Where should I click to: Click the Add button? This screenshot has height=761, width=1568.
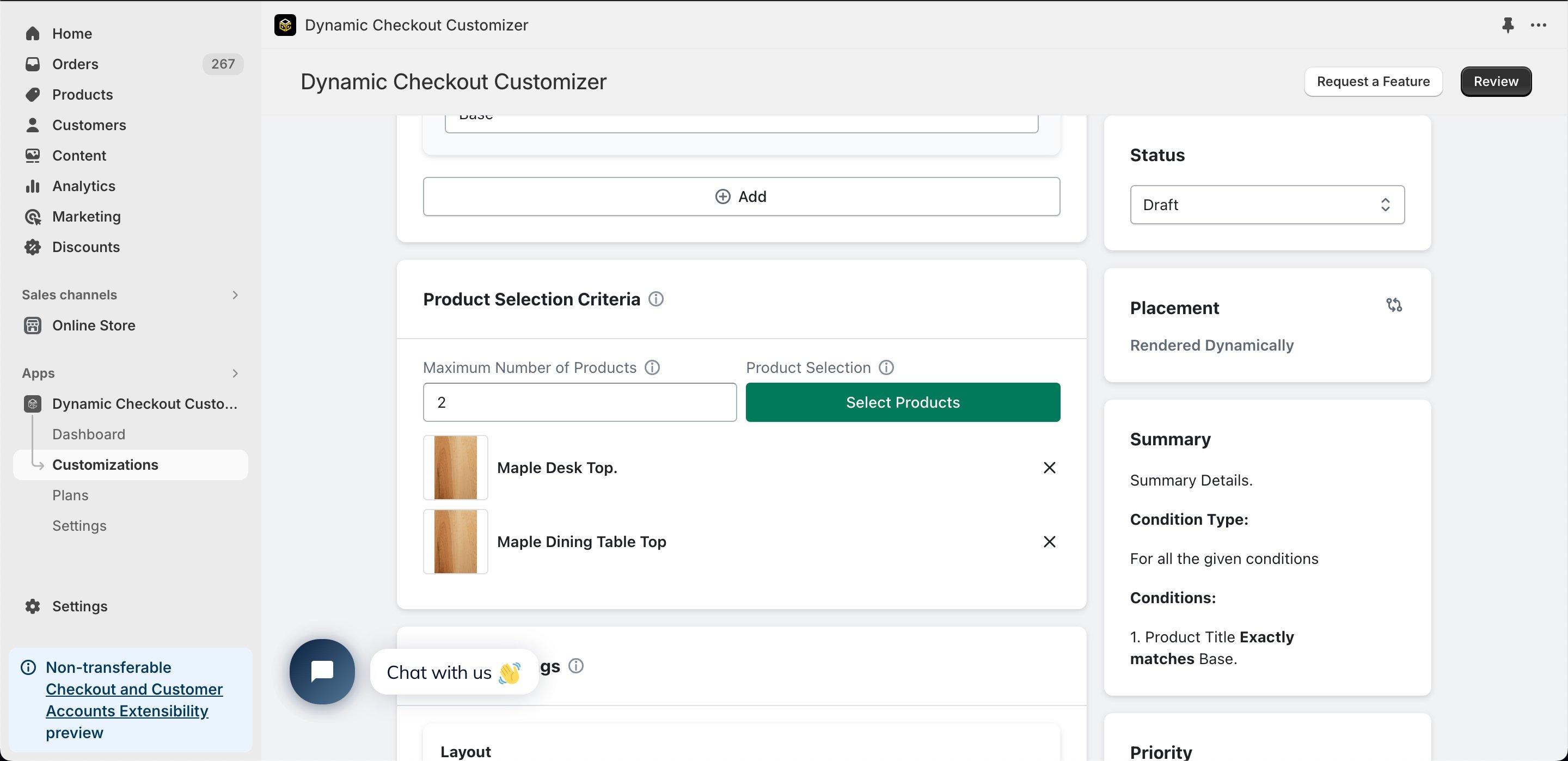coord(742,196)
